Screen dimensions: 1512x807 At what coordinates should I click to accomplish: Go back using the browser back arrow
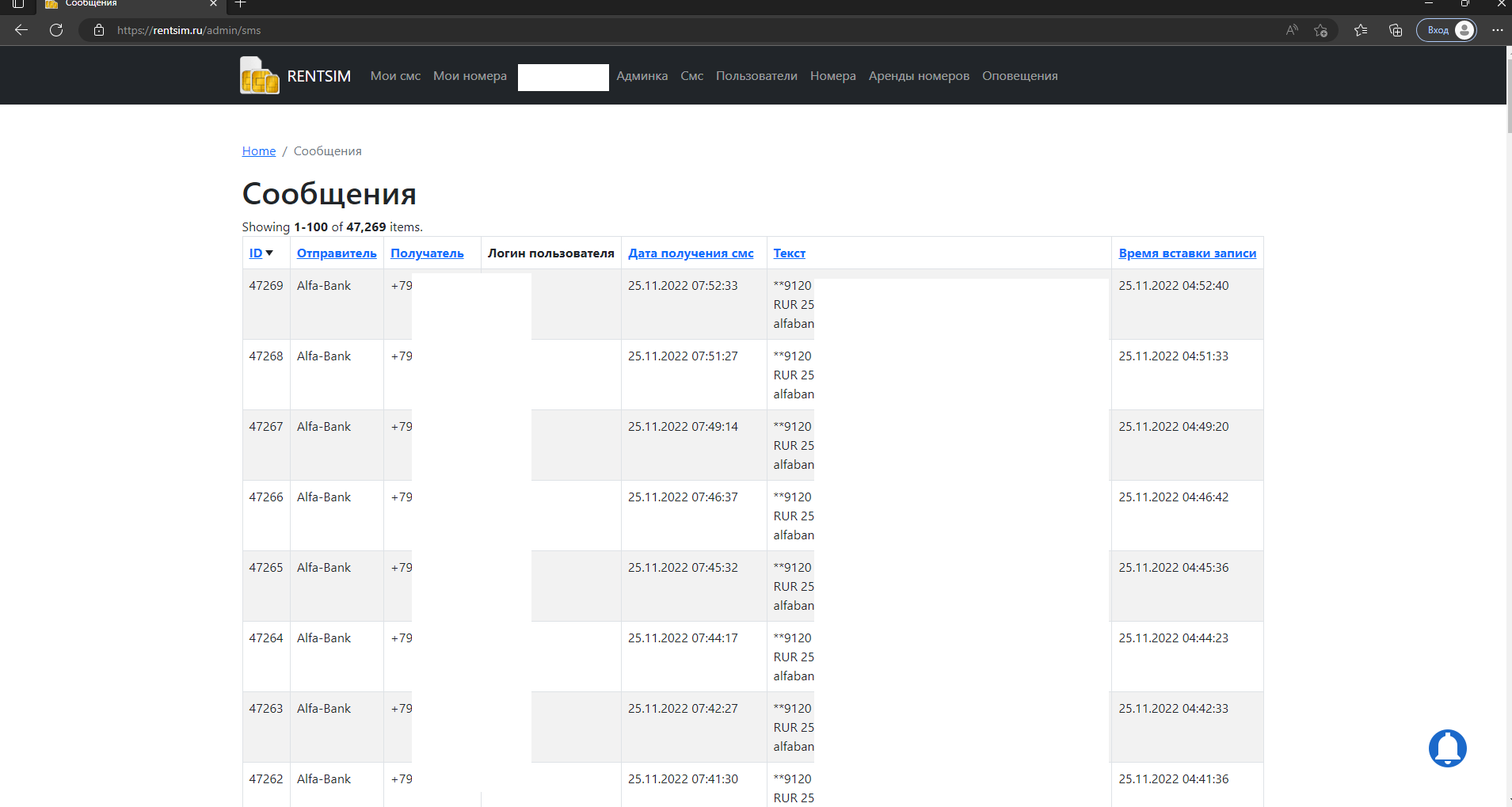click(21, 30)
